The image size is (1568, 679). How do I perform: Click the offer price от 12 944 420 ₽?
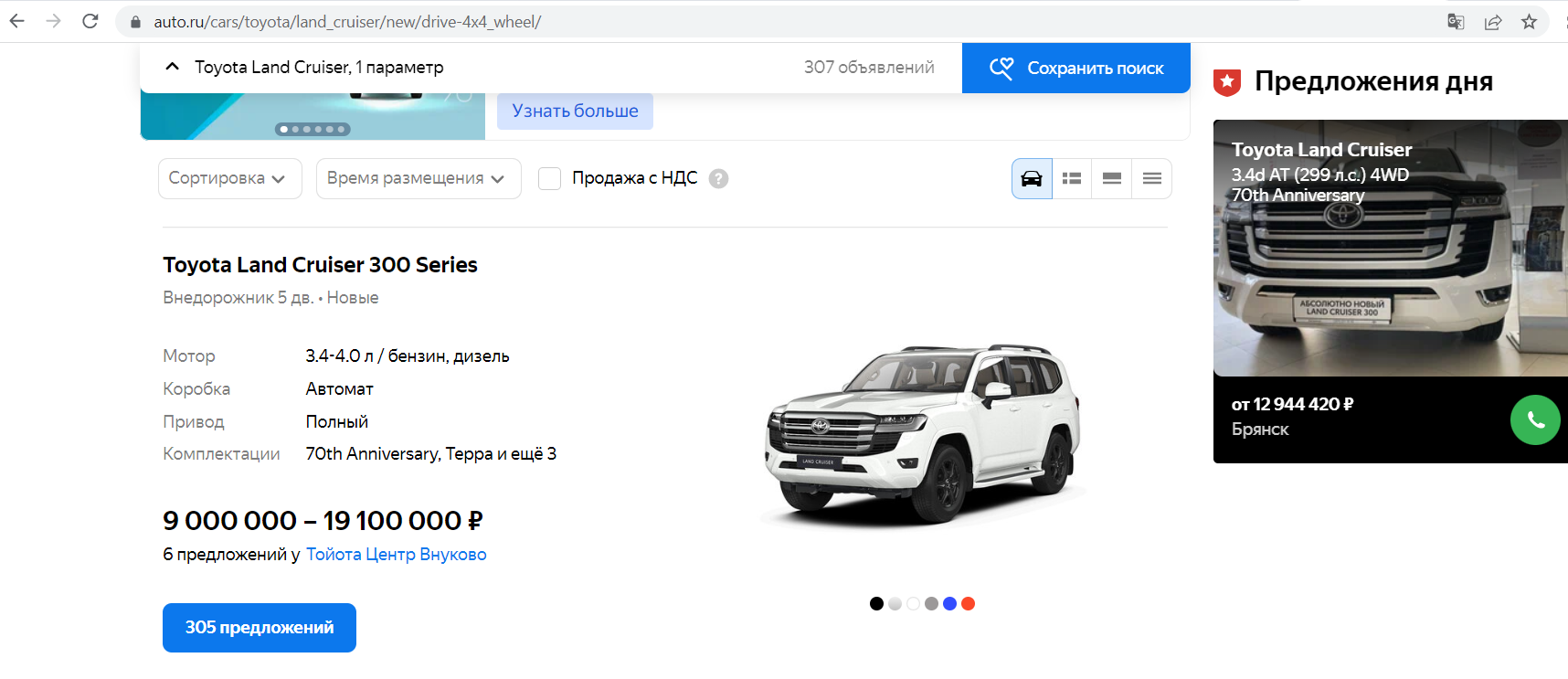1292,404
